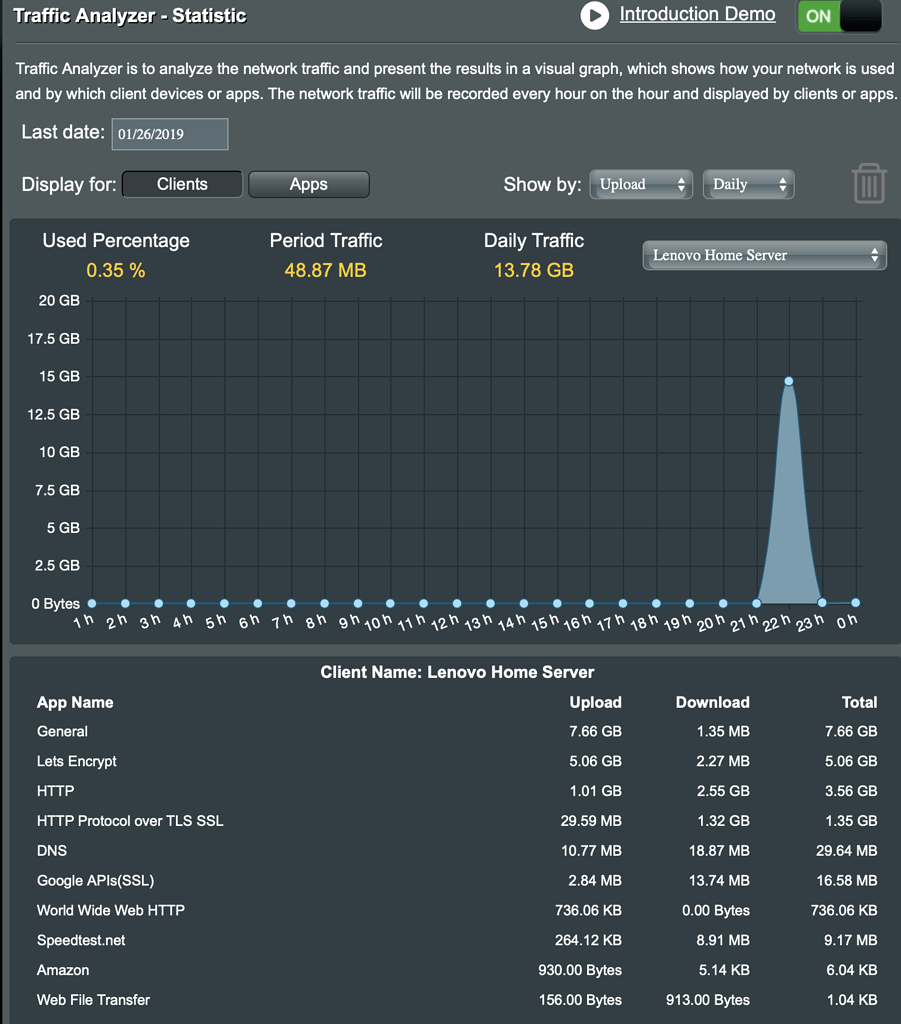
Task: Expand the Lenovo Home Server client dropdown
Action: [765, 255]
